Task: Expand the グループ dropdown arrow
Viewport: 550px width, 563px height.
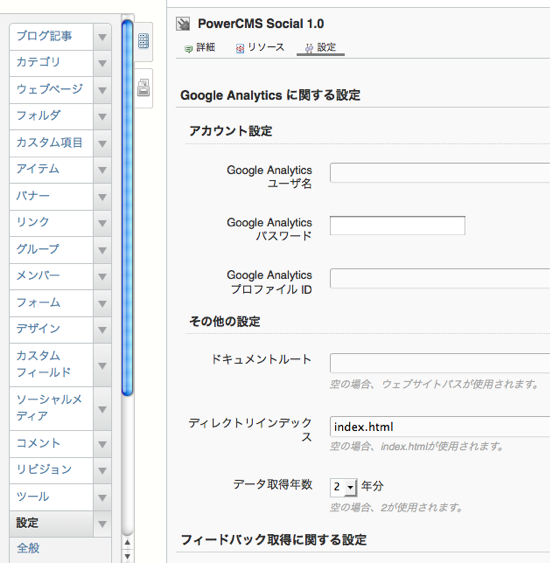Action: [102, 250]
